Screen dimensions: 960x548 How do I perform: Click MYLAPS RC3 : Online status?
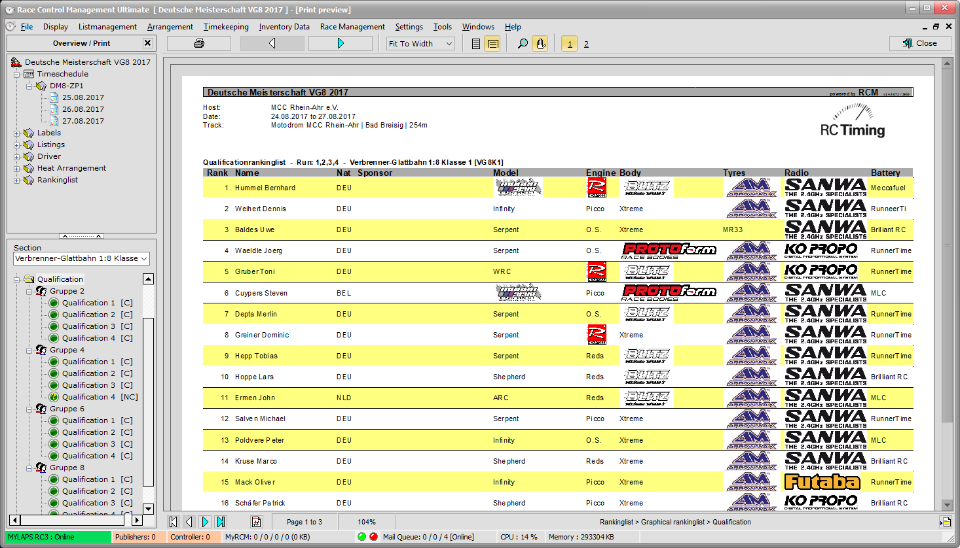(x=58, y=537)
